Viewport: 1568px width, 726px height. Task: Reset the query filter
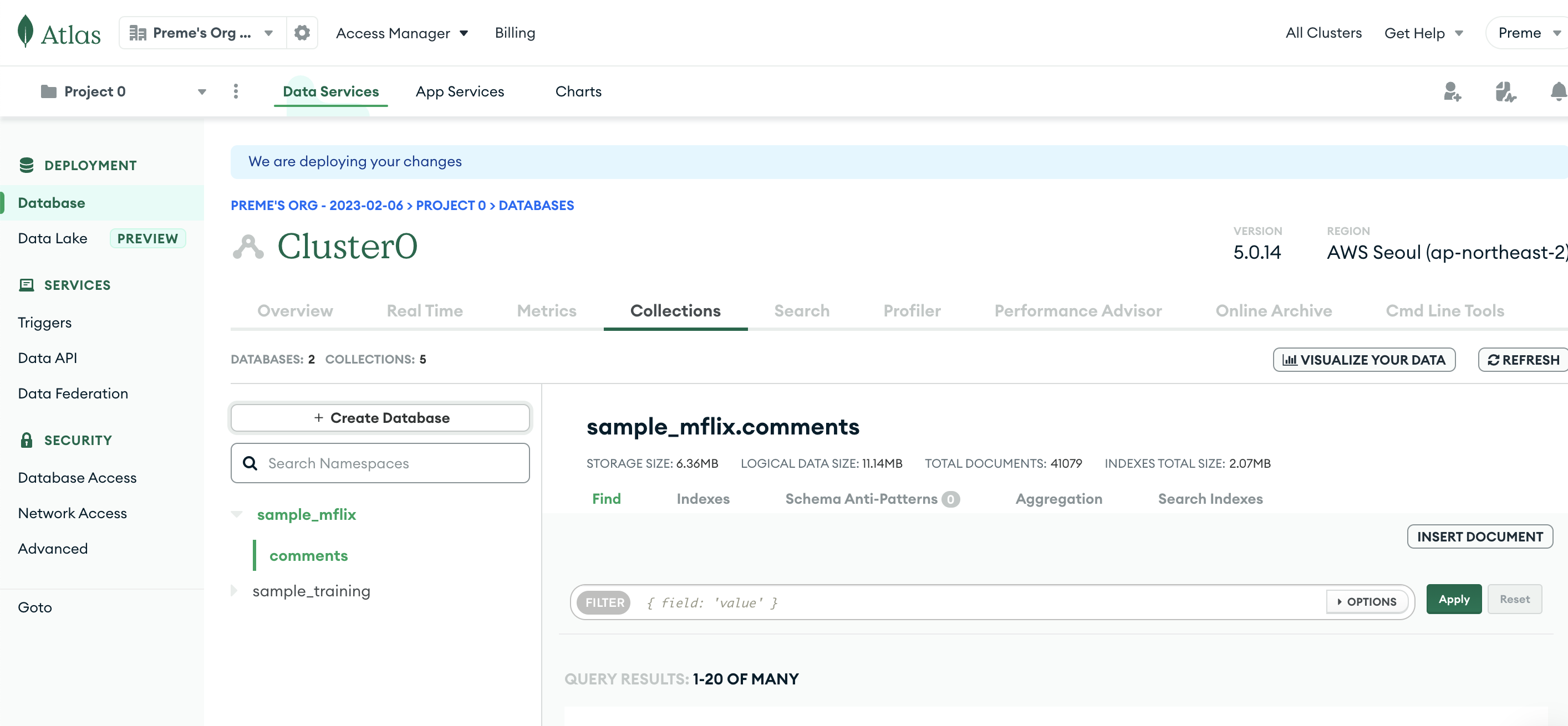pyautogui.click(x=1514, y=600)
